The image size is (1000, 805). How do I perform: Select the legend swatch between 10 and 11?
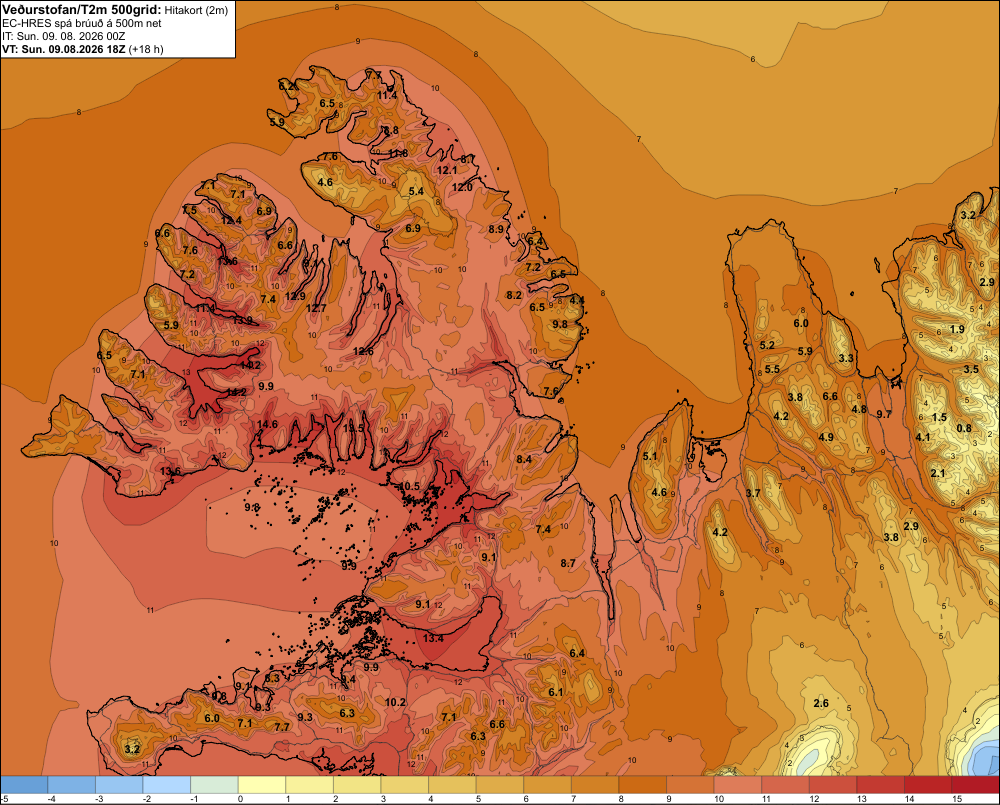(737, 784)
